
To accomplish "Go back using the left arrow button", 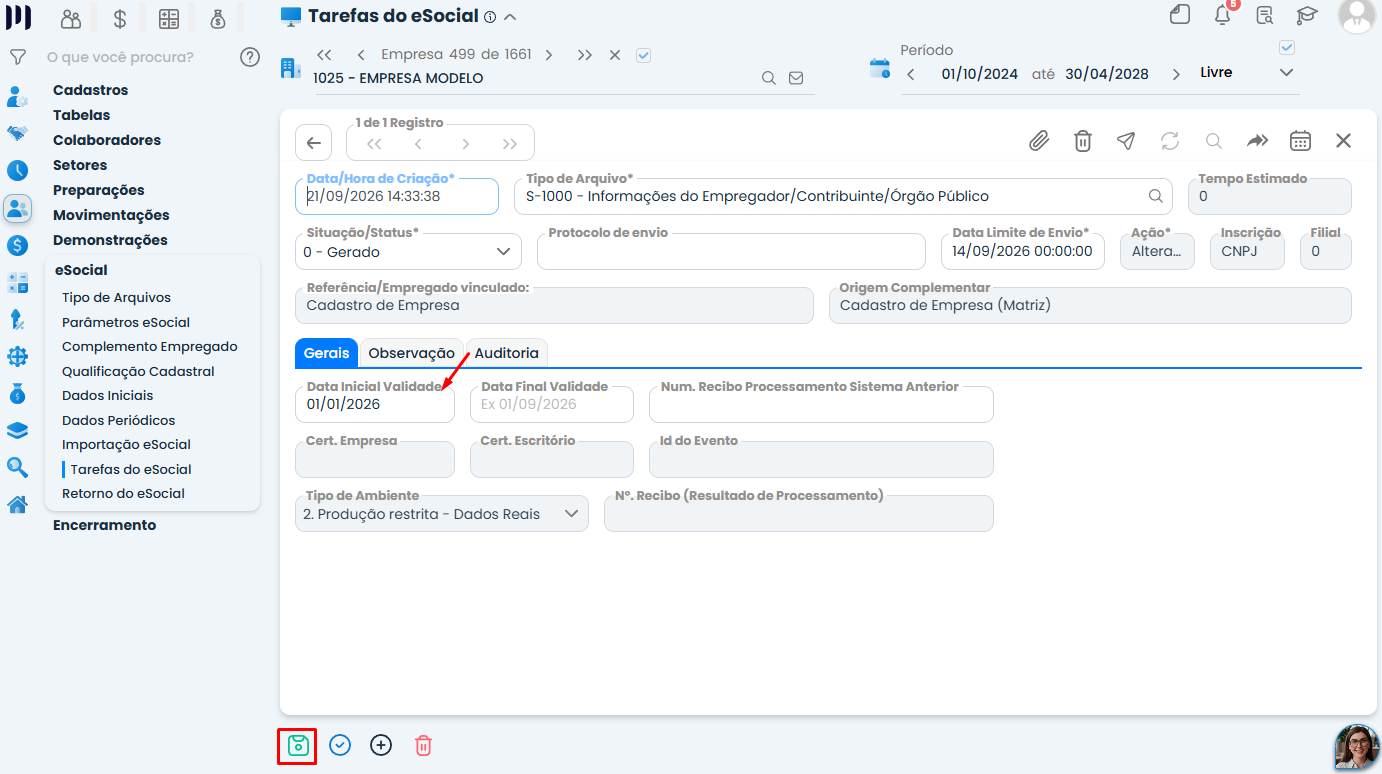I will (x=313, y=143).
